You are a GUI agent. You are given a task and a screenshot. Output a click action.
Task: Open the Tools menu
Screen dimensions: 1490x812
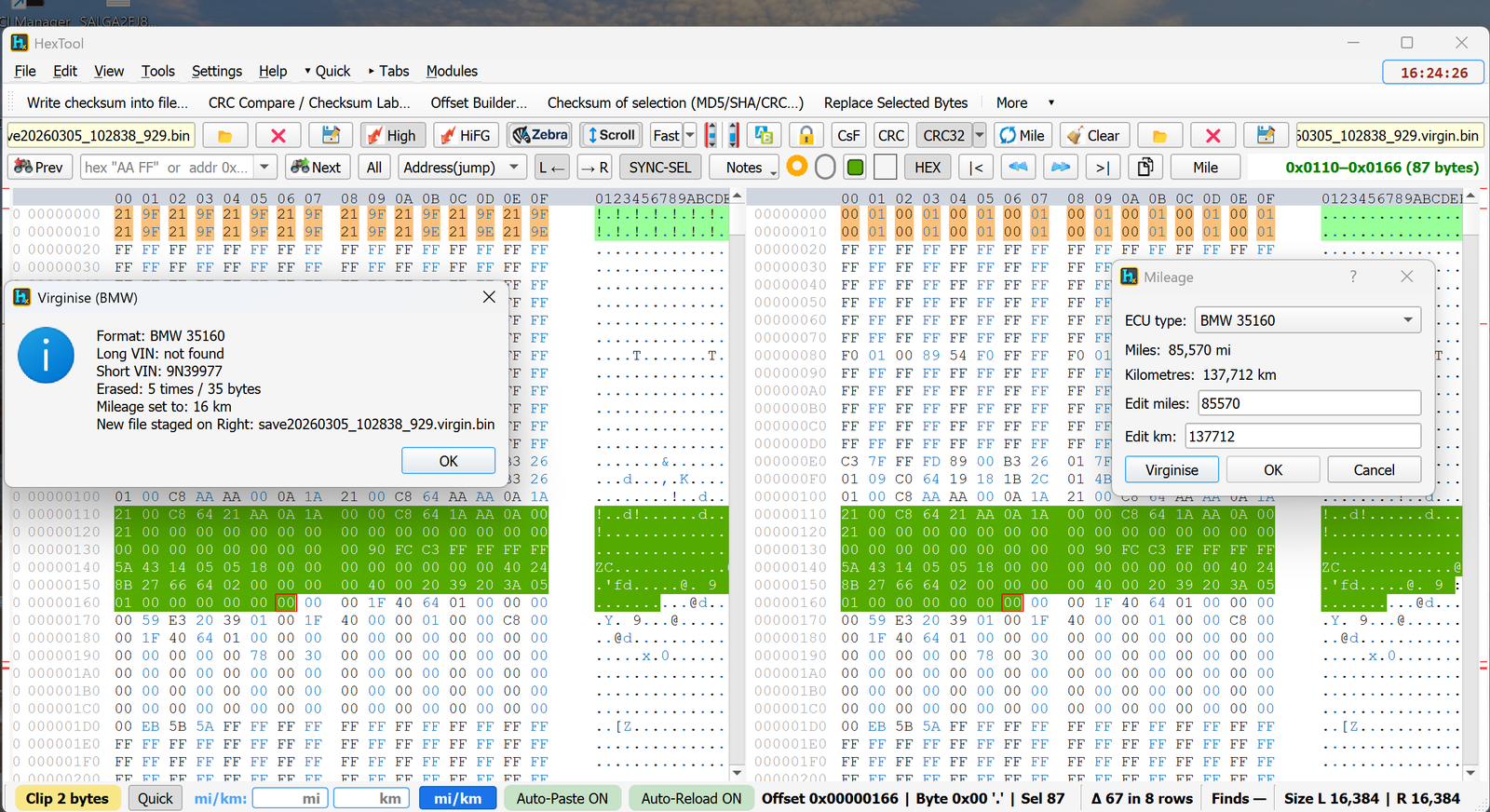click(x=157, y=71)
